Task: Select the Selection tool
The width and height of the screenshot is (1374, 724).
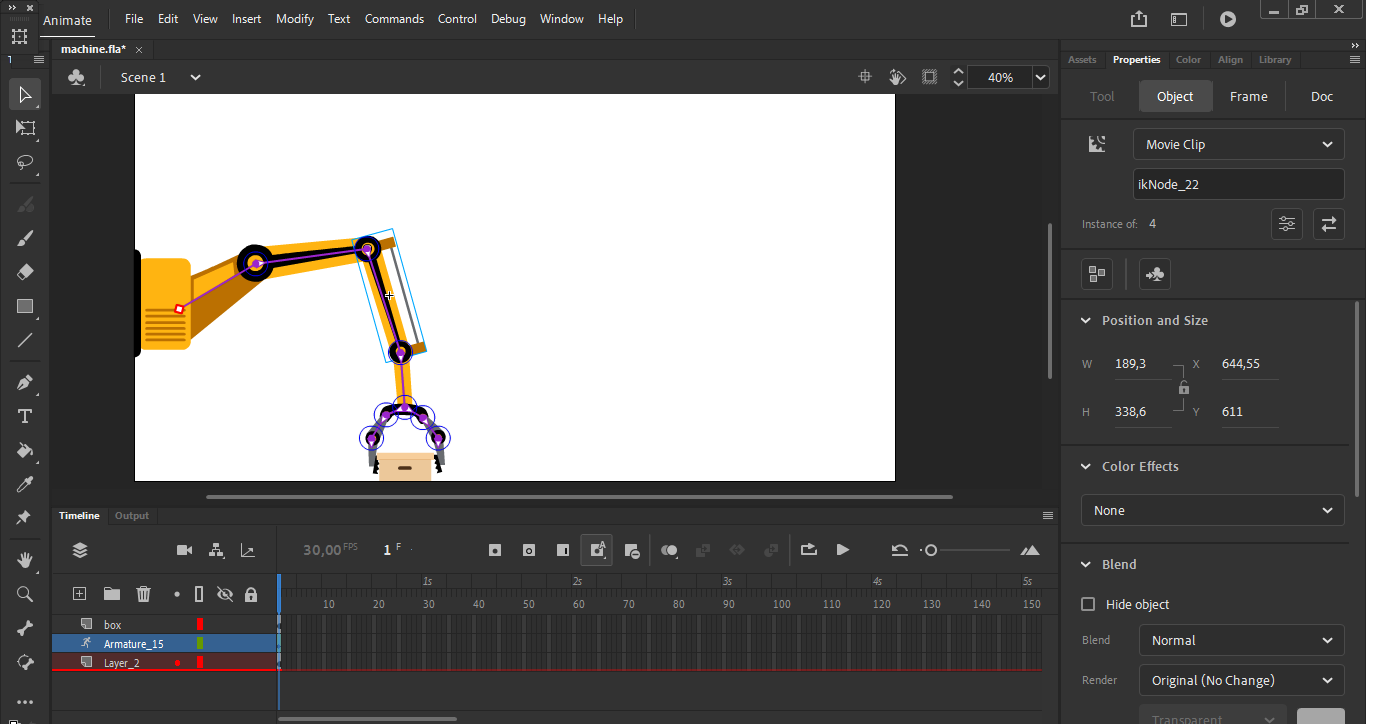Action: [x=24, y=94]
